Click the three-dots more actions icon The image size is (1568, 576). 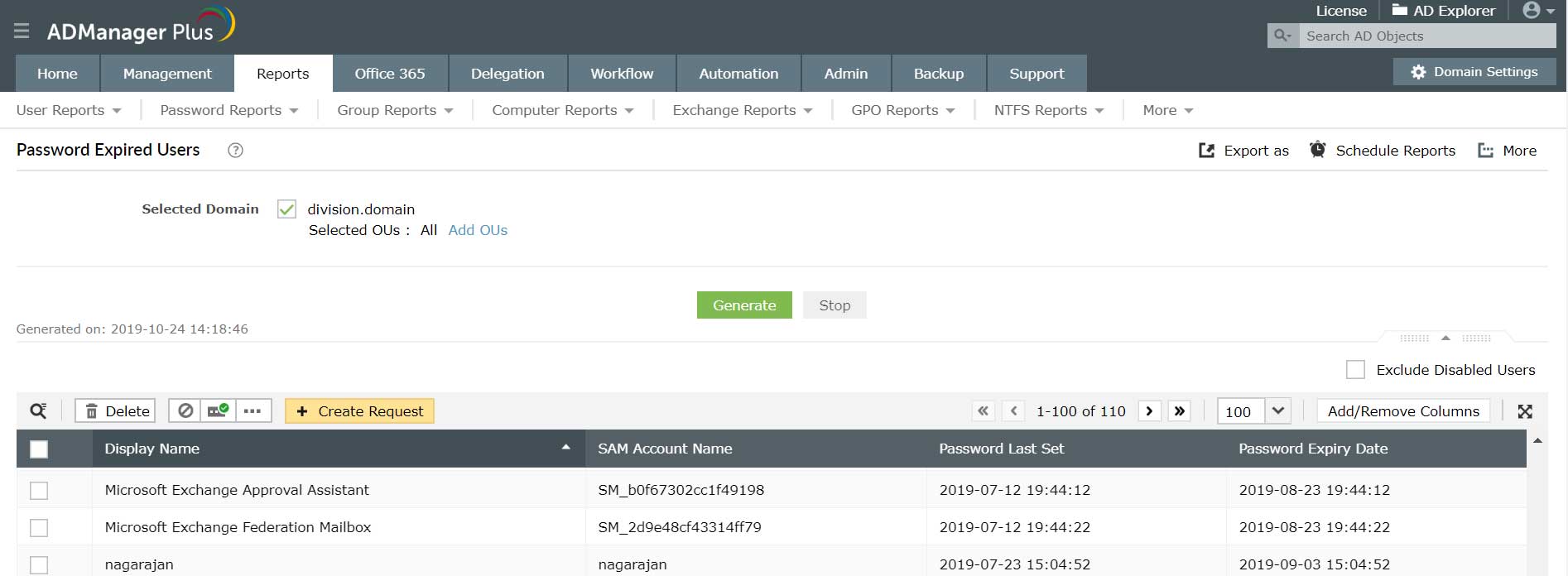(x=253, y=411)
